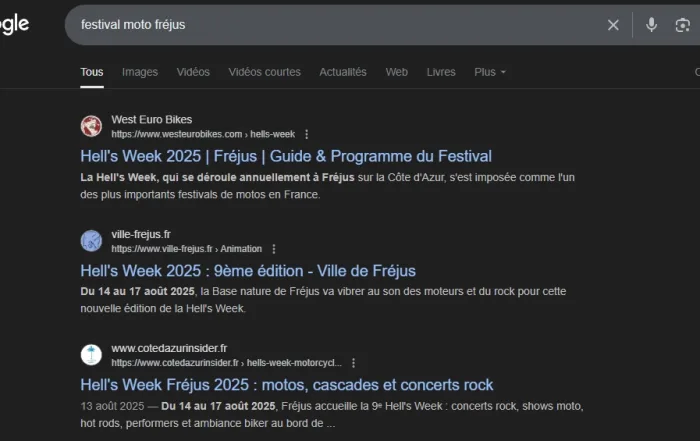This screenshot has width=700, height=441.
Task: Click the cotedazurinsider.fr hells-week-motorcycl URL
Action: point(226,363)
